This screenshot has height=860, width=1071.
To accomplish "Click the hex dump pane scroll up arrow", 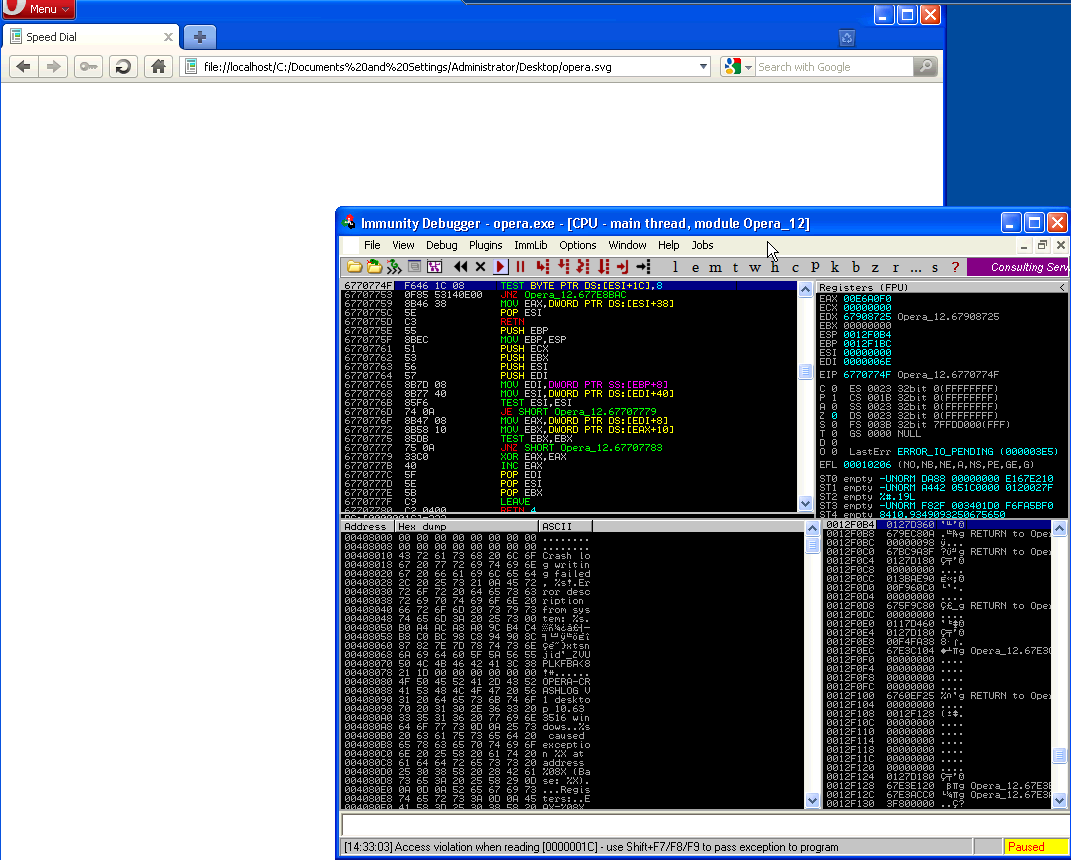I will click(812, 528).
